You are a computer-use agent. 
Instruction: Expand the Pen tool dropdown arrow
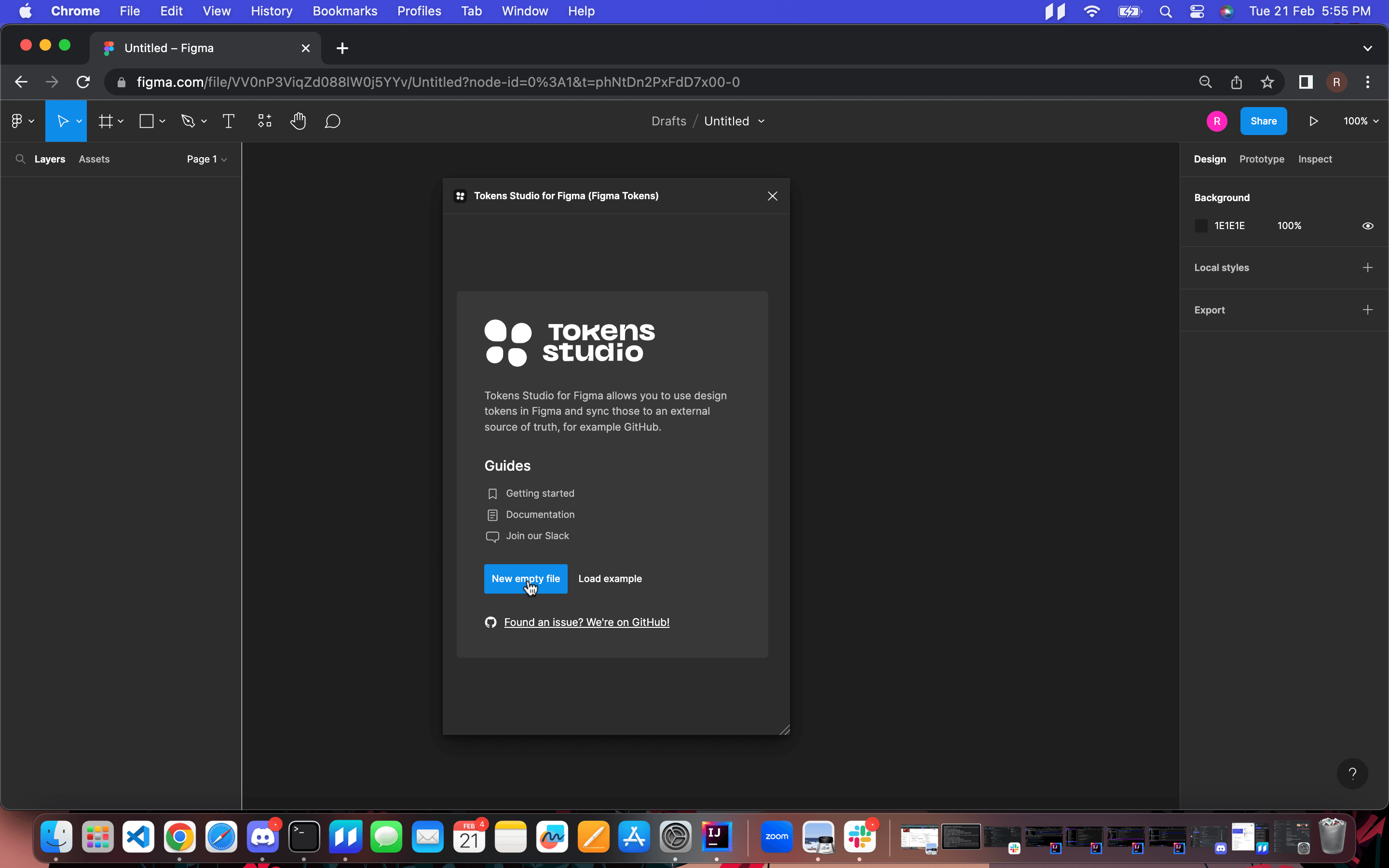pos(204,121)
